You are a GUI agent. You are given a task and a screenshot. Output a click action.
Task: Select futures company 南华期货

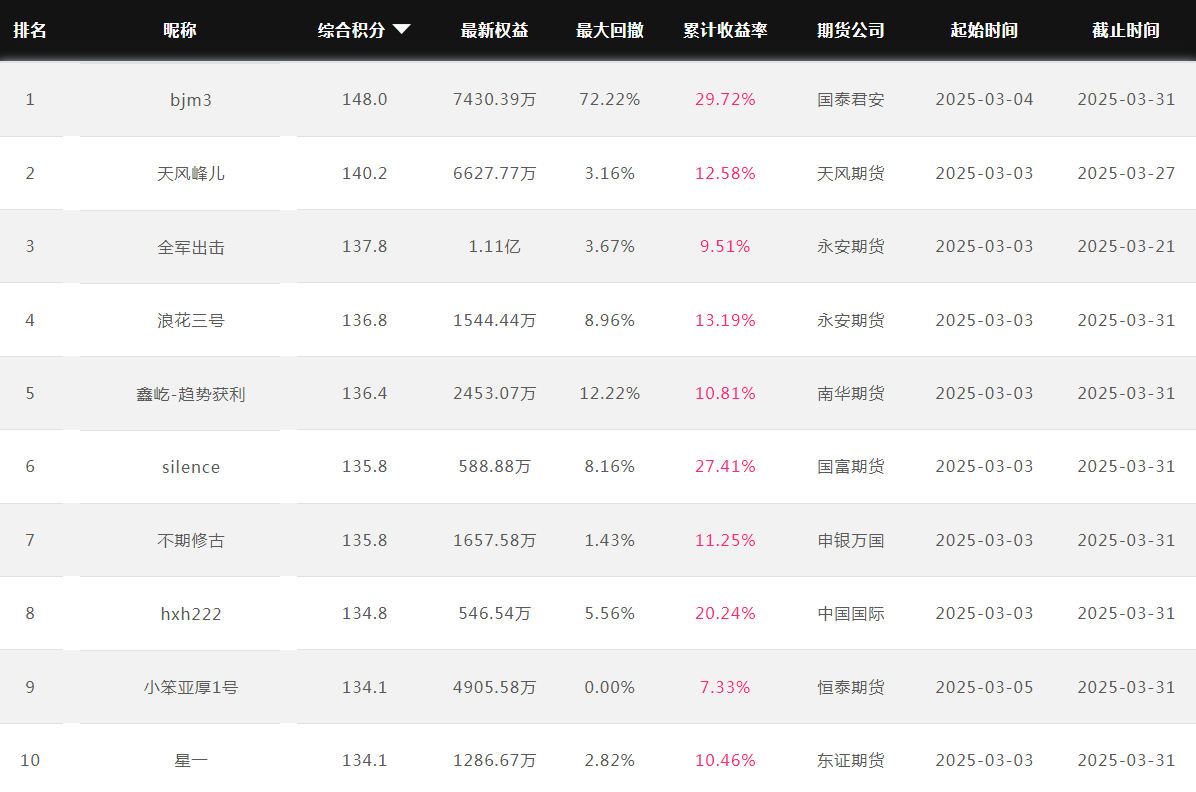click(850, 393)
